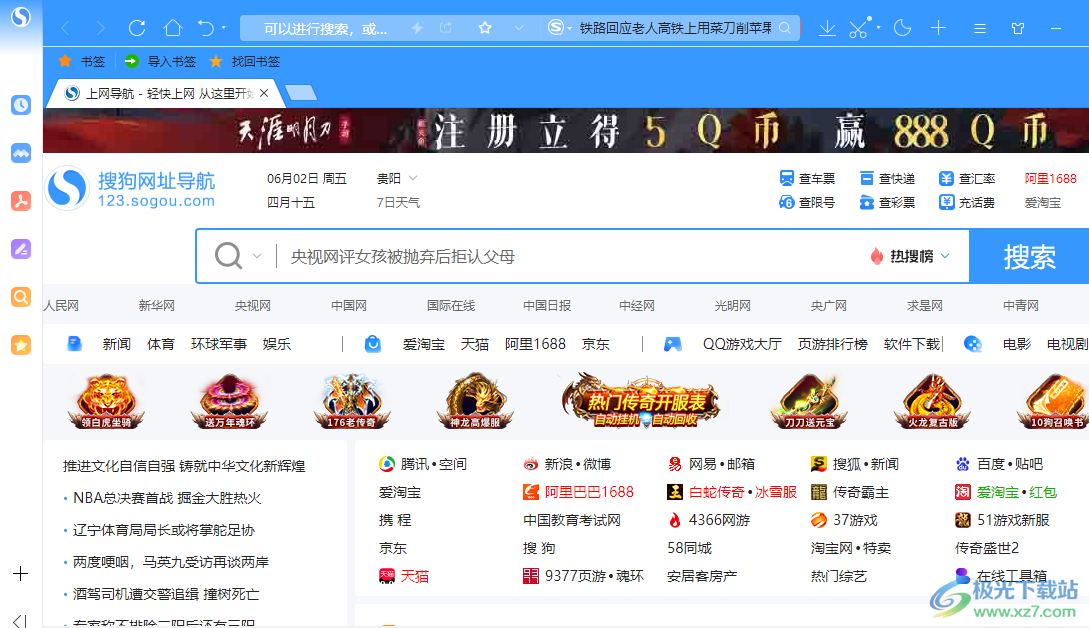The image size is (1089, 628).
Task: Click the 查汇率 icon link
Action: [967, 179]
